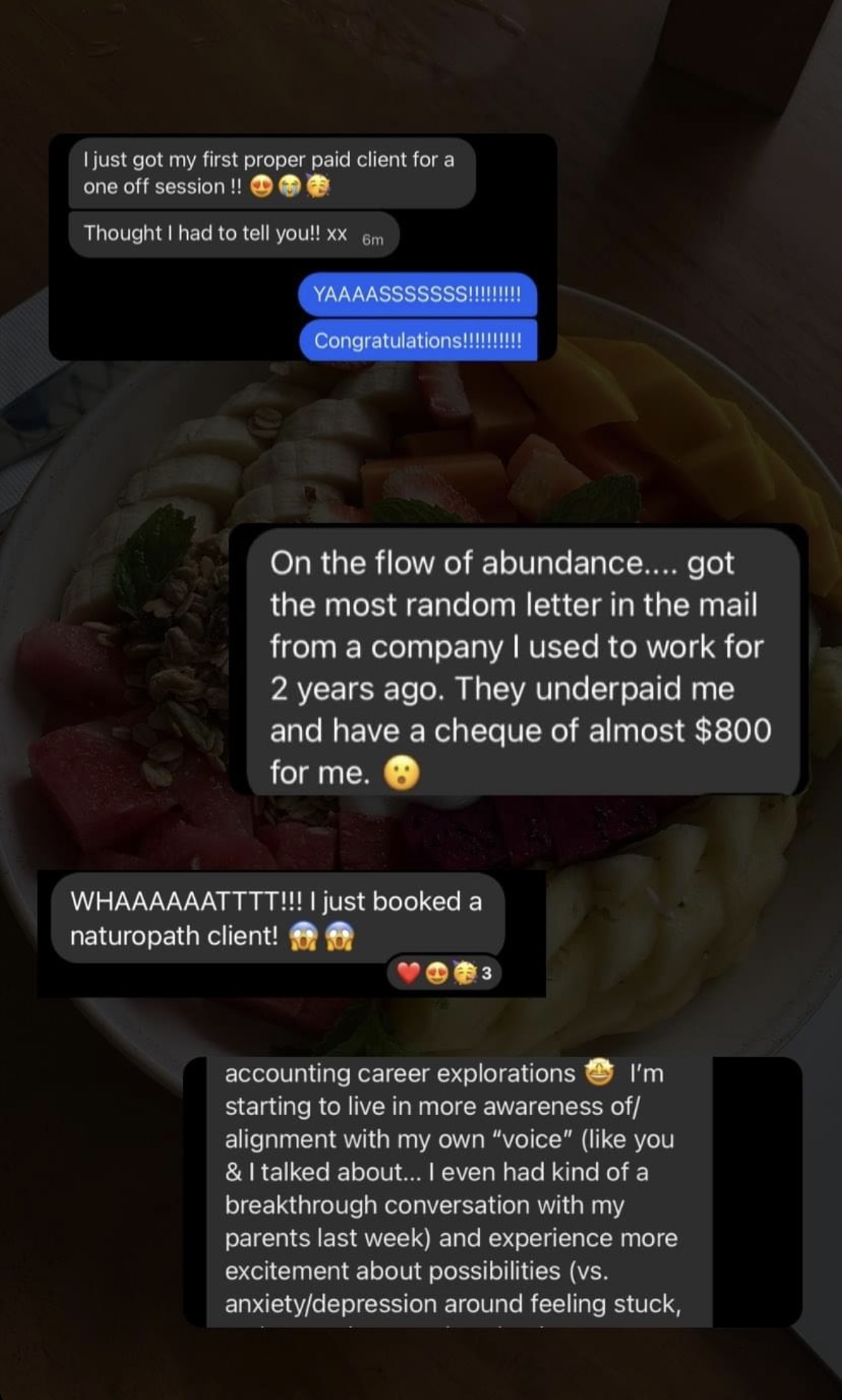Tap the surprised face emoji after "for me."
The height and width of the screenshot is (1400, 842).
click(x=402, y=773)
